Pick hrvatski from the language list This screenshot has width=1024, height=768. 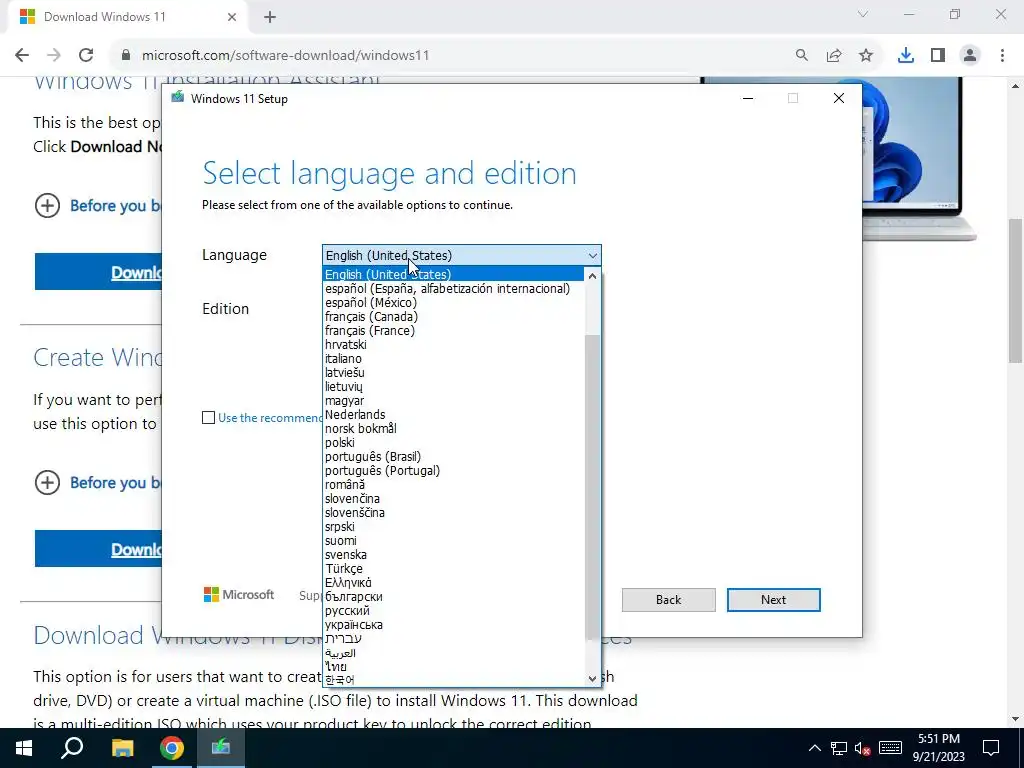pyautogui.click(x=453, y=344)
